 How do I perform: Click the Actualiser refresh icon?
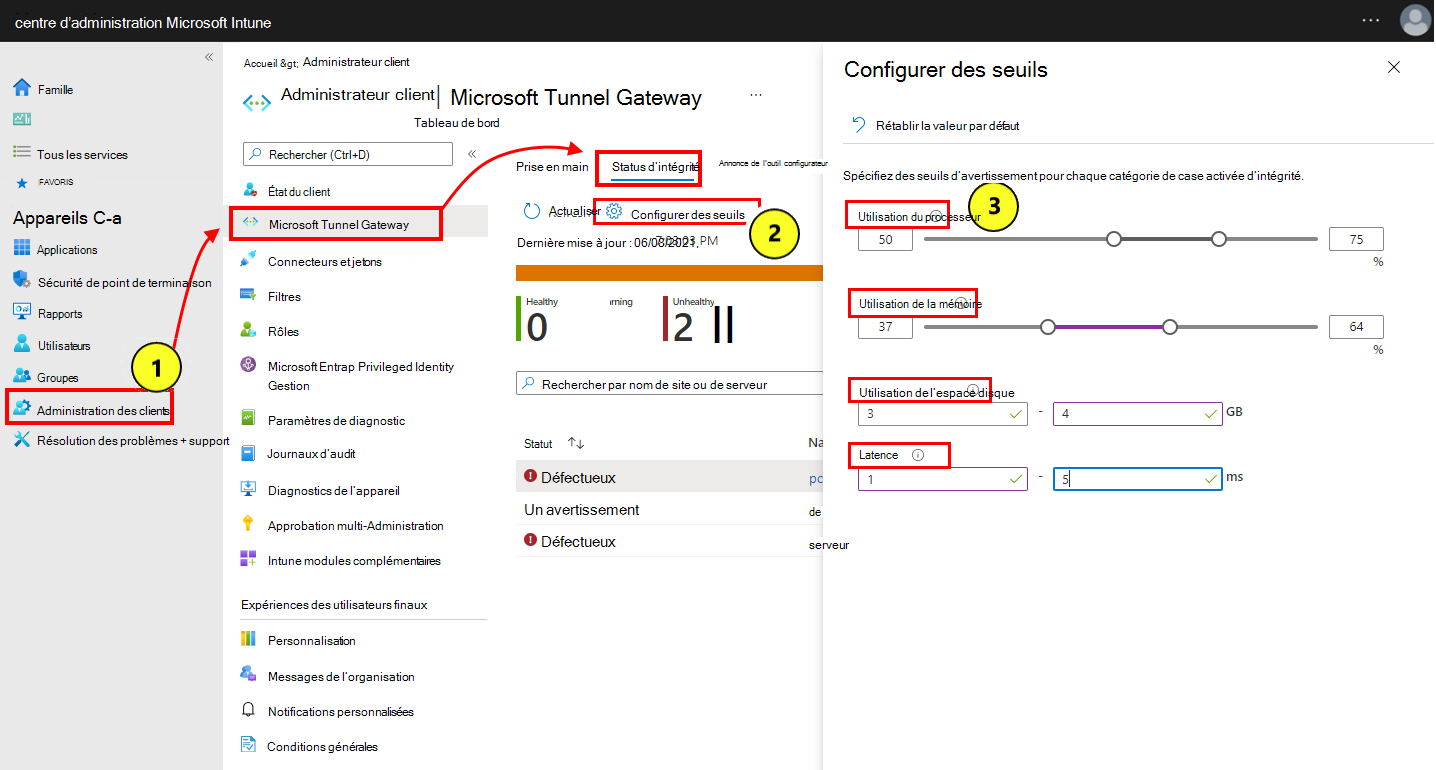[x=534, y=211]
